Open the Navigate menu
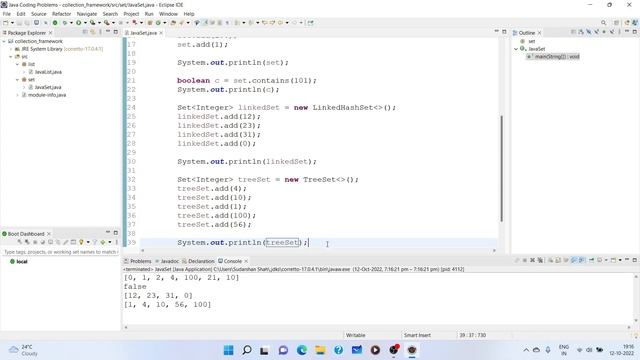The image size is (640, 360). coord(87,14)
